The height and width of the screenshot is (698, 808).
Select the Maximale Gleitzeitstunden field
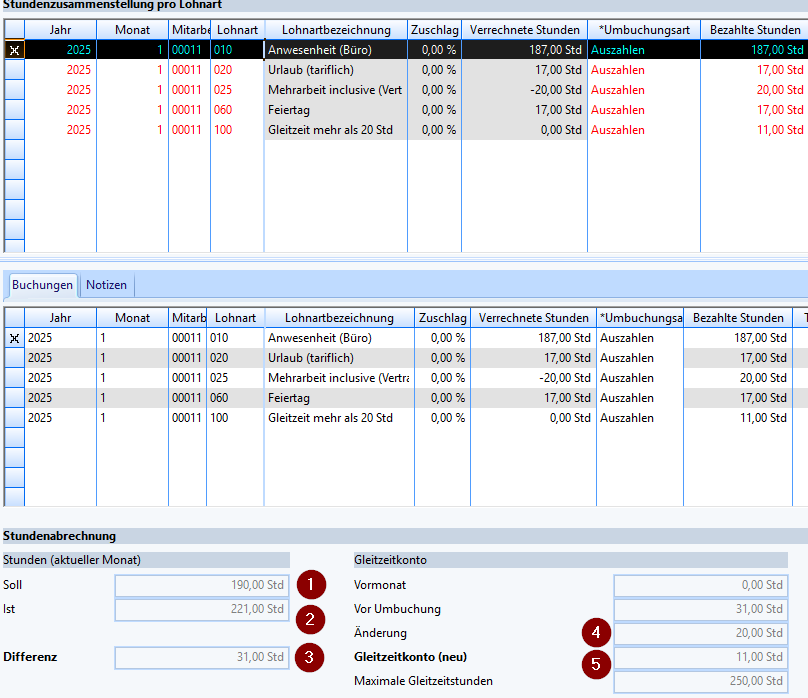tap(700, 682)
